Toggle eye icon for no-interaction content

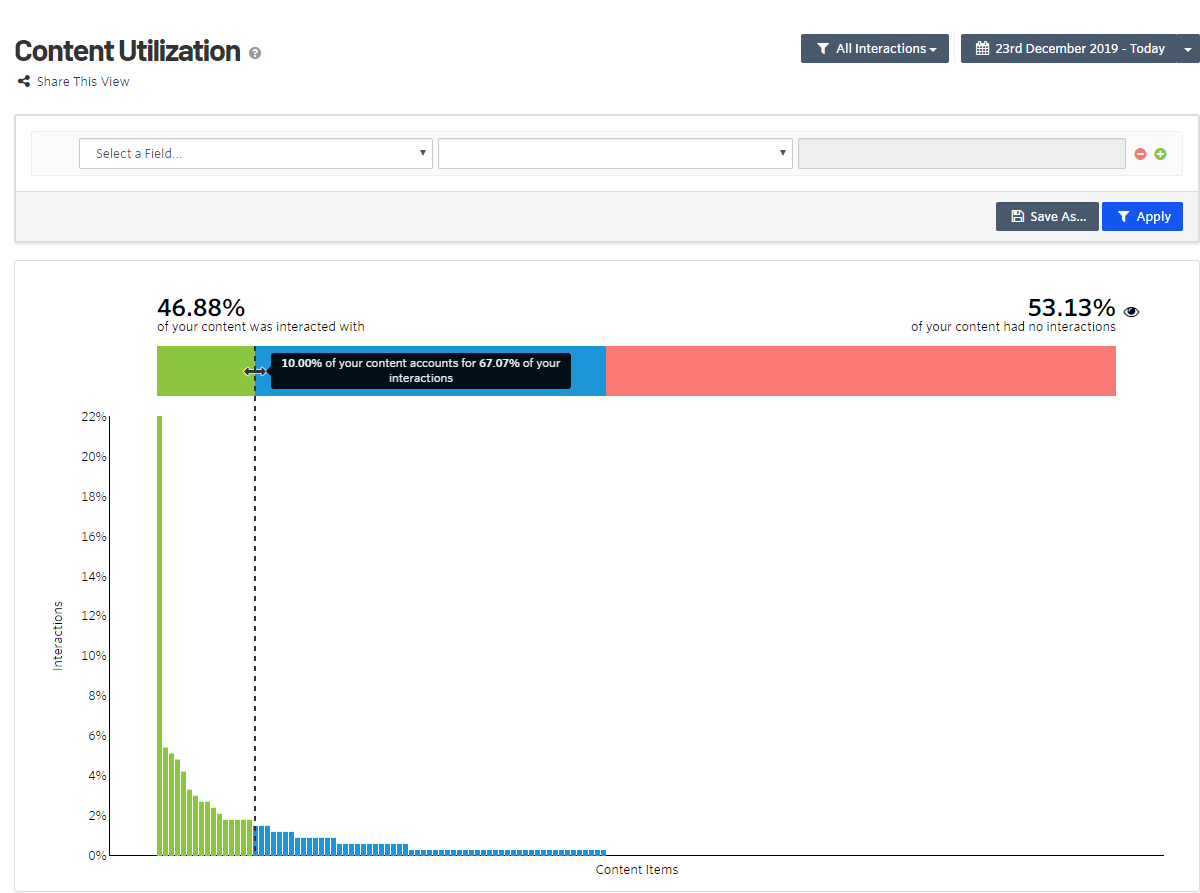coord(1131,312)
